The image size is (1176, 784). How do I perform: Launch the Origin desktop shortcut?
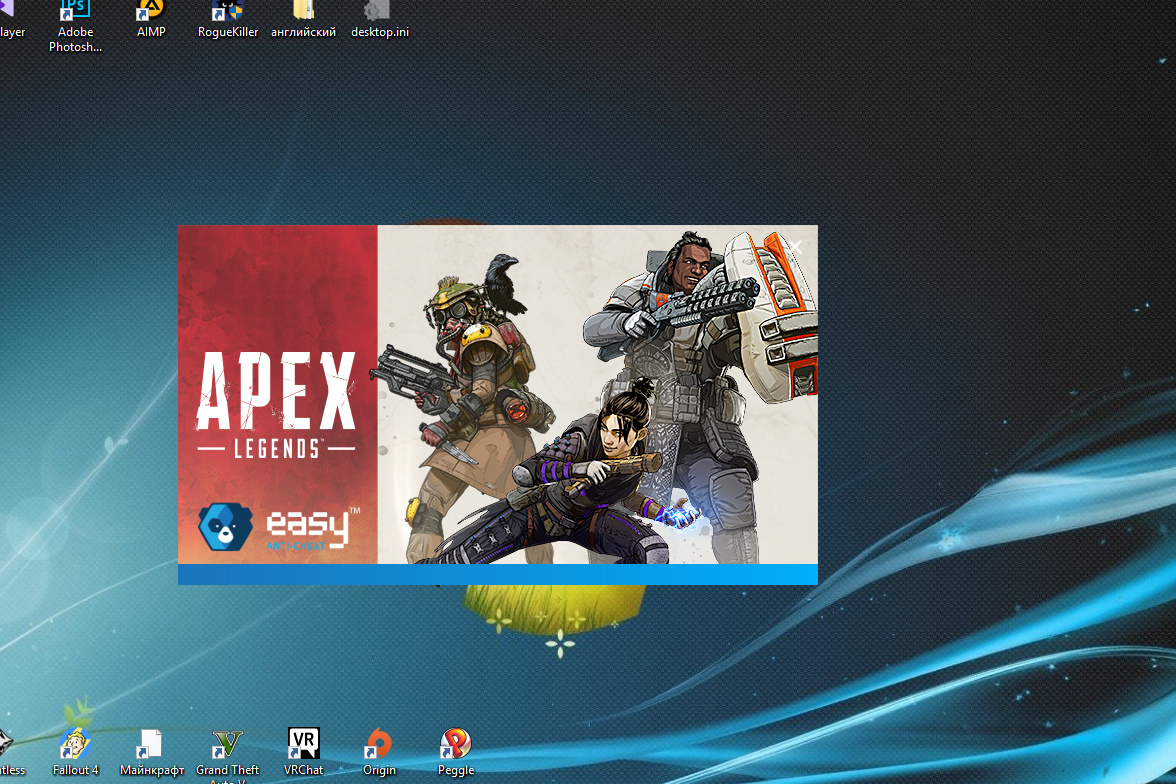click(380, 752)
